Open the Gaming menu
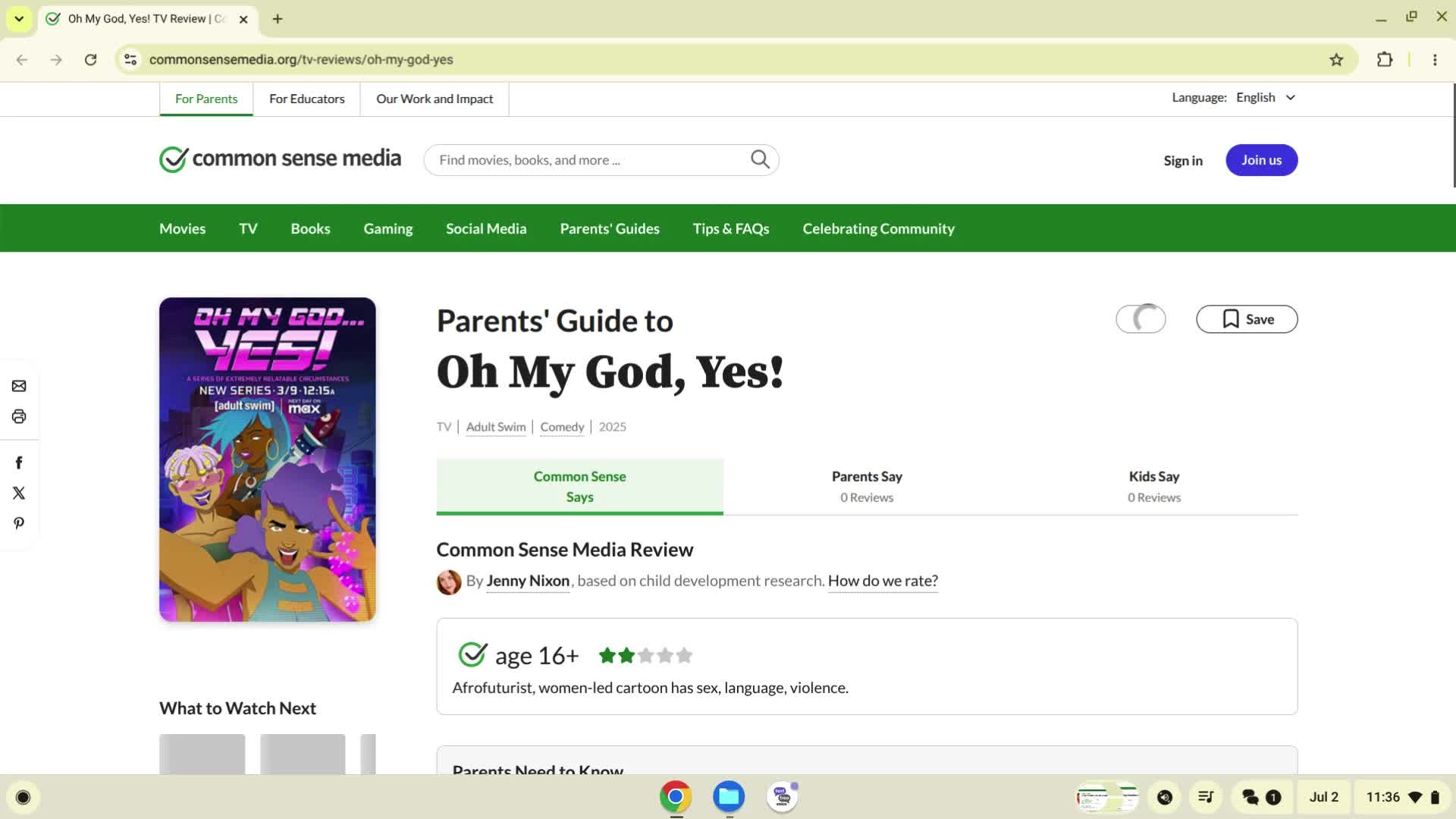The width and height of the screenshot is (1456, 819). point(388,228)
